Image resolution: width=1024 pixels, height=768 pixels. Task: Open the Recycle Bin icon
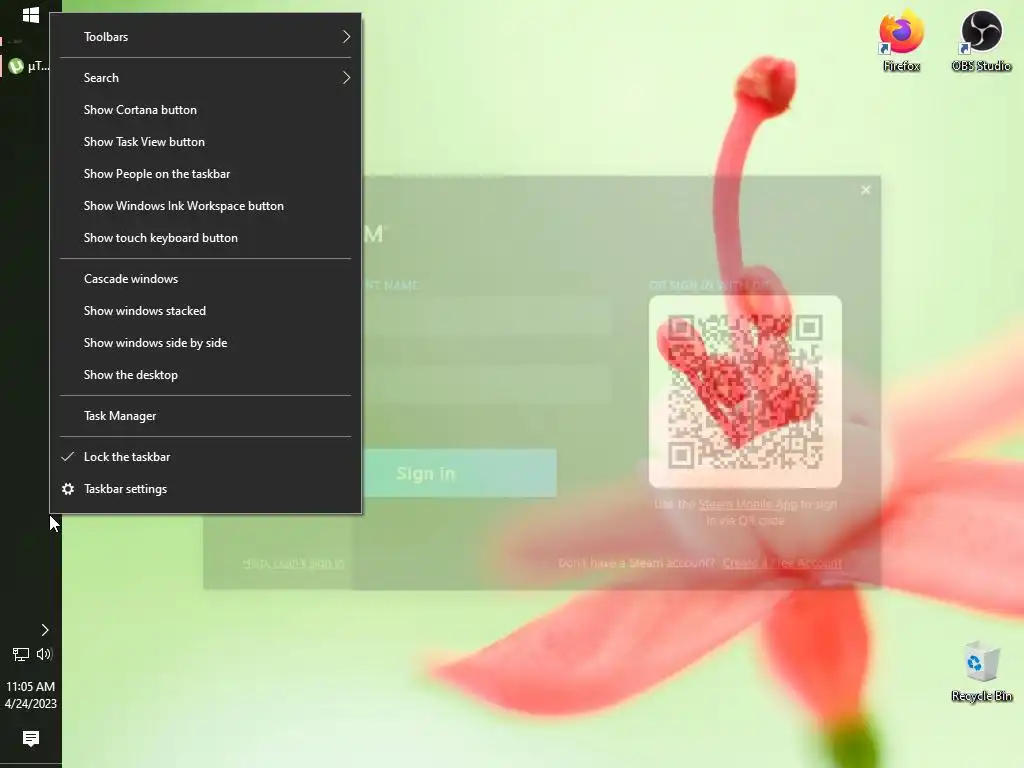pos(982,673)
